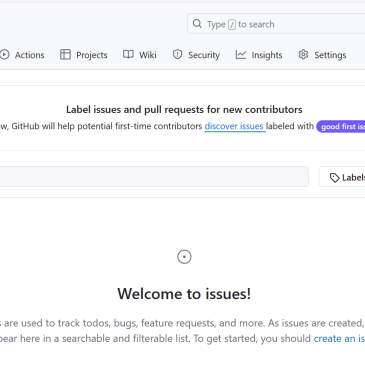The width and height of the screenshot is (365, 365).
Task: Follow the discover issues link
Action: click(x=235, y=126)
